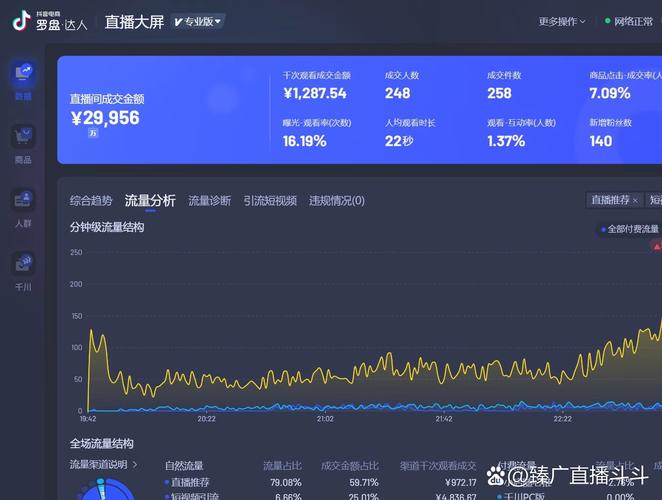Click the 分钟级流量结构 heading
Screen dimensions: 662x500
(107, 227)
